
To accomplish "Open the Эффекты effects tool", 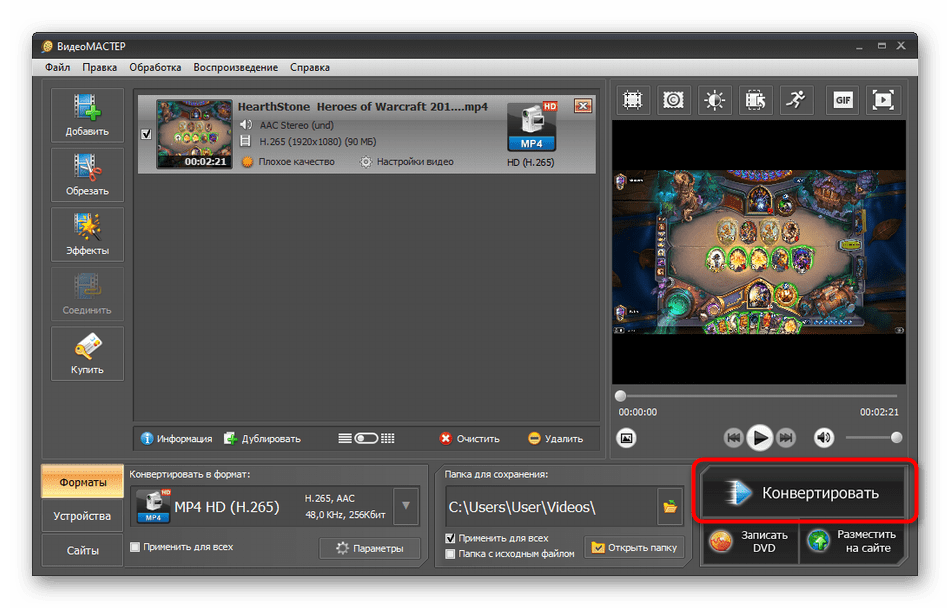I will point(87,234).
